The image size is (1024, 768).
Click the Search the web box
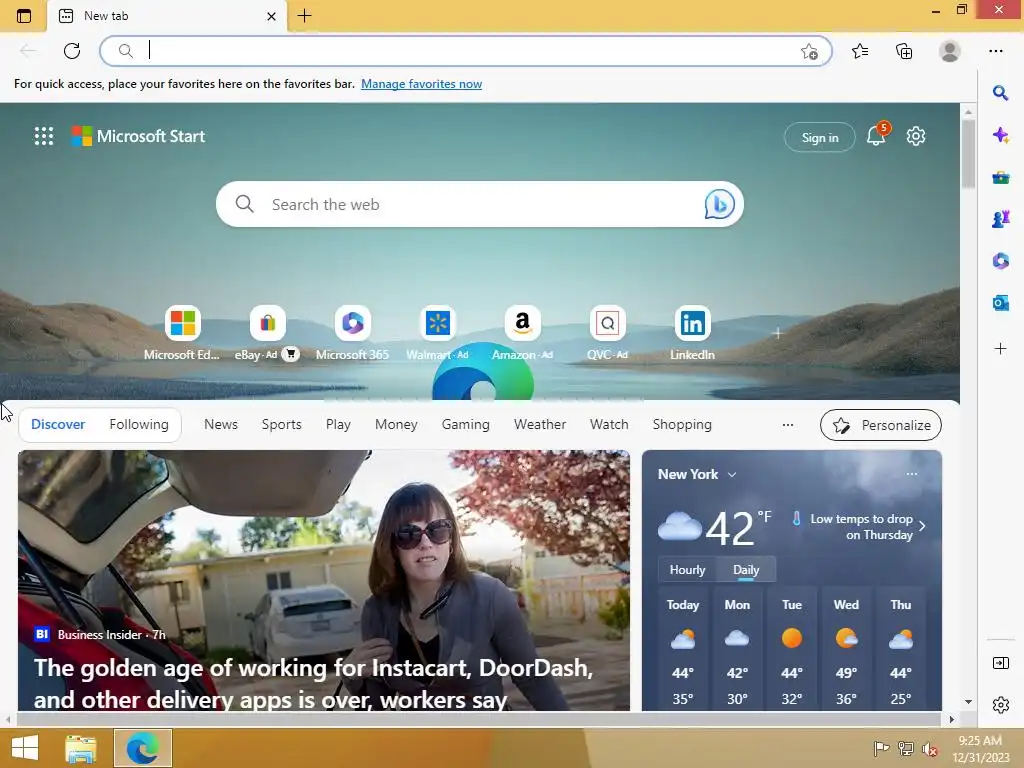click(479, 204)
